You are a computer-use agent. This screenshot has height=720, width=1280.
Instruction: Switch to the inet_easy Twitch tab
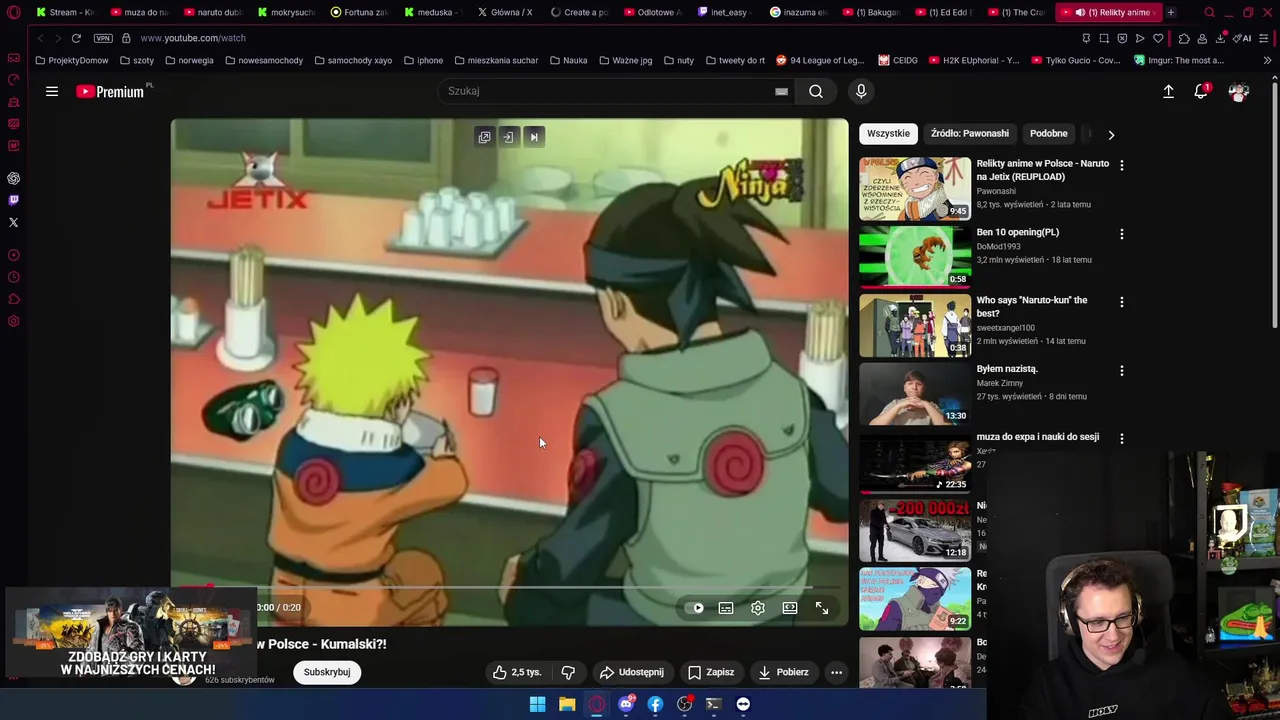pos(725,12)
